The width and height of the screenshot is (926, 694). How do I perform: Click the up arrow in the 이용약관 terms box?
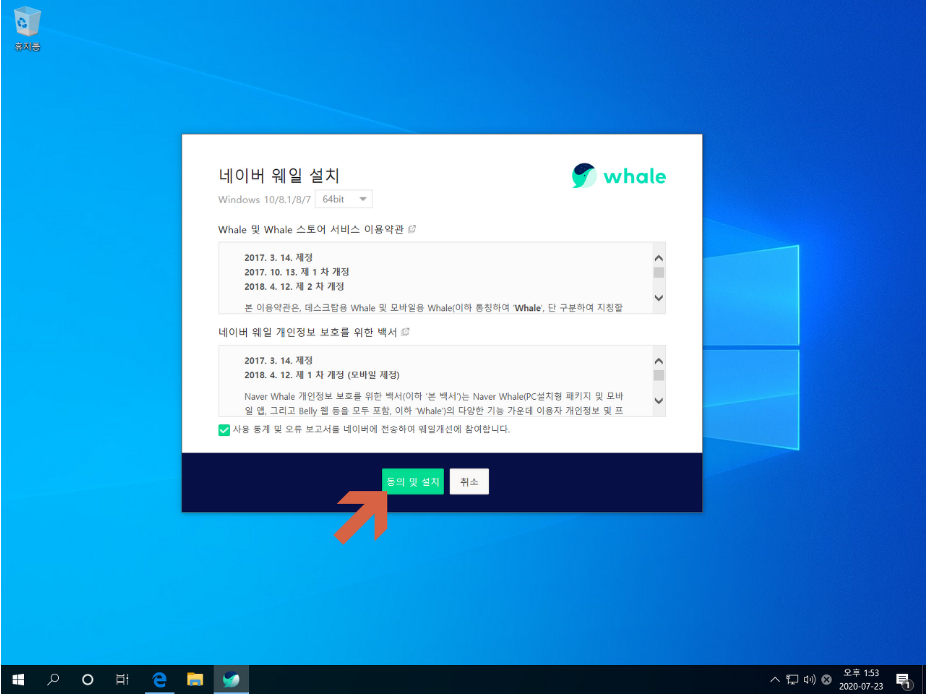658,258
